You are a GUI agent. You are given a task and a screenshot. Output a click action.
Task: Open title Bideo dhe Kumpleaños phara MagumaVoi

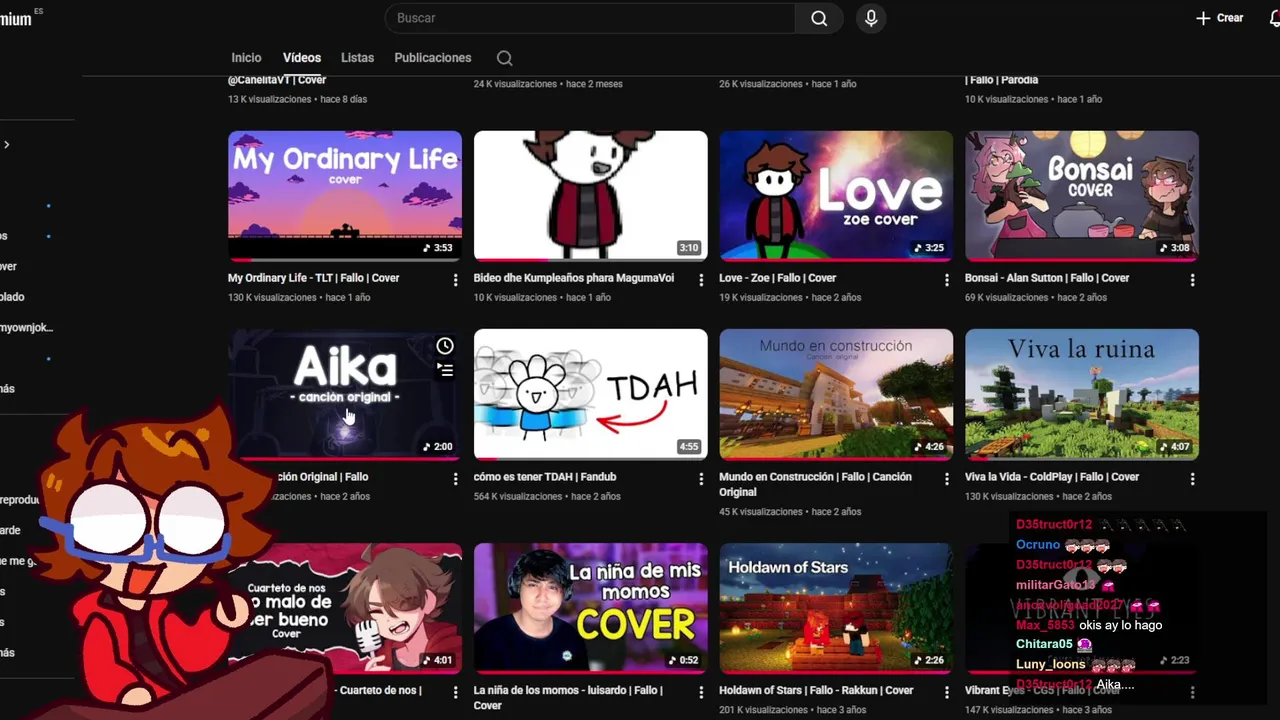574,278
